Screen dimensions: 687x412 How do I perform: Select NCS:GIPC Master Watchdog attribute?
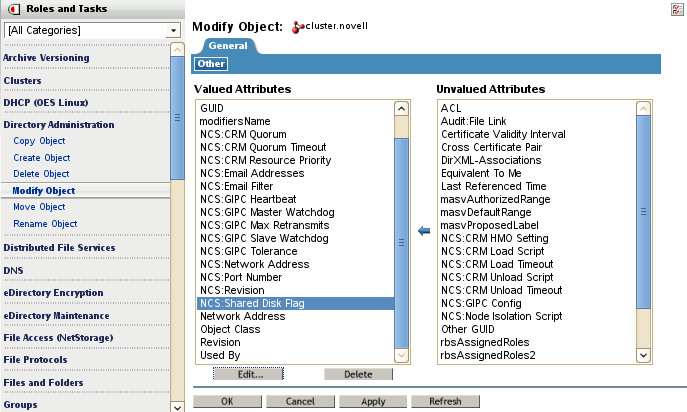295,212
